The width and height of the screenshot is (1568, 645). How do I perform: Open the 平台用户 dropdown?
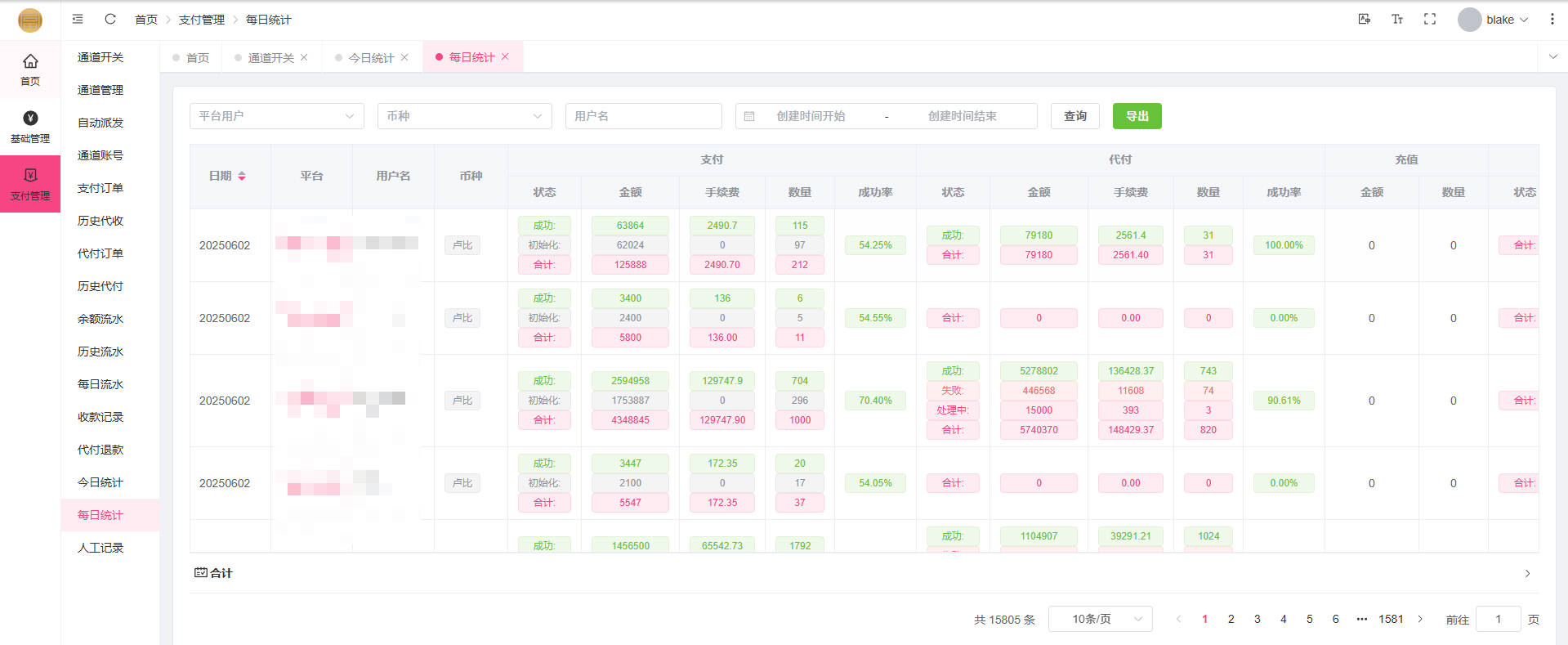click(276, 116)
